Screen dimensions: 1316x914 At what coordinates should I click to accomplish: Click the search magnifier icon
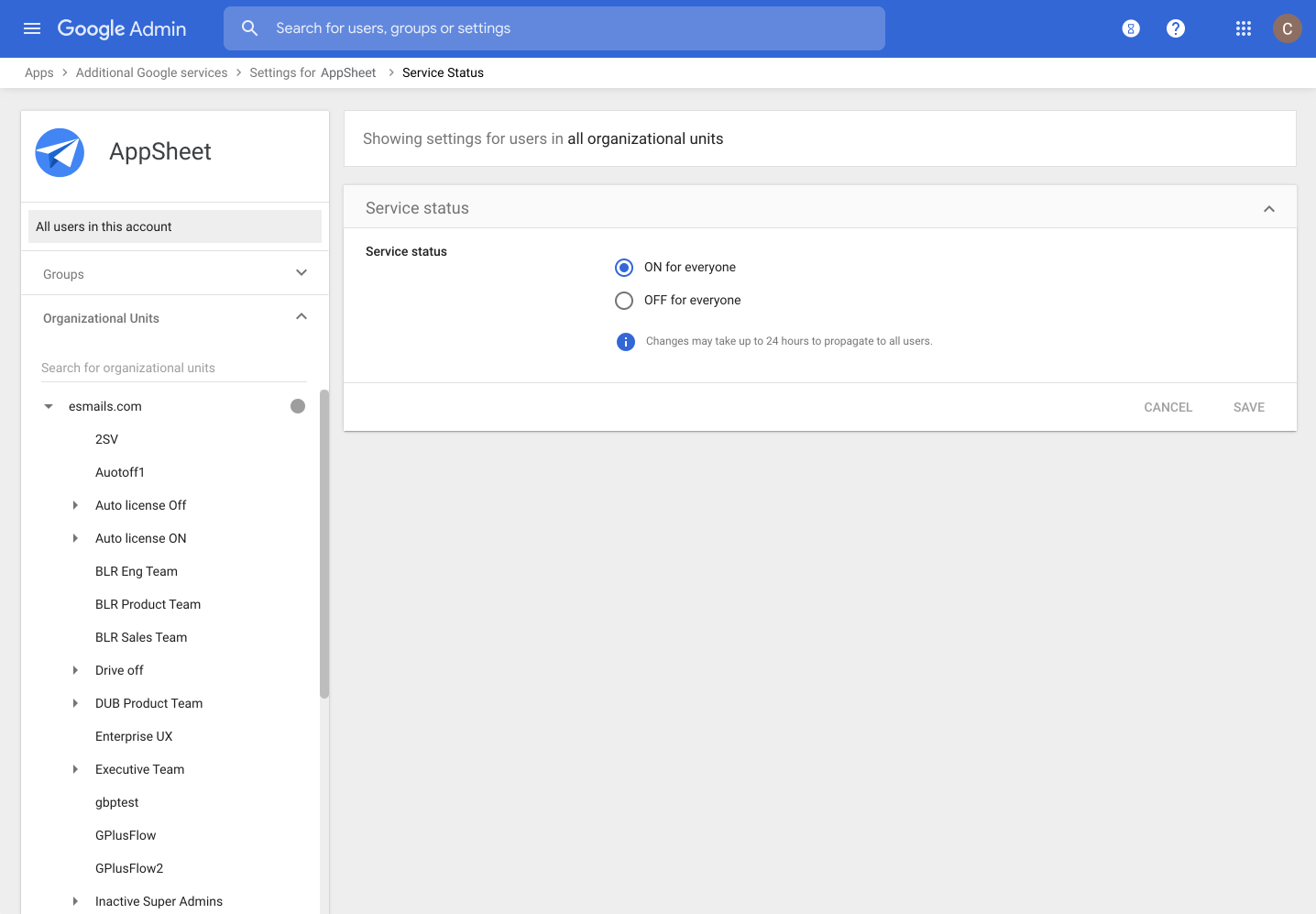pos(249,28)
